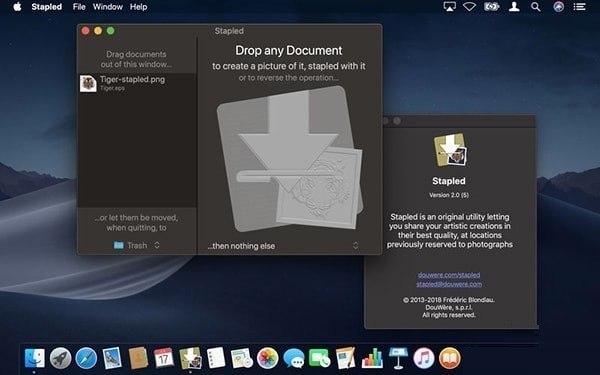Open FaceTime green icon in Dock

320,358
